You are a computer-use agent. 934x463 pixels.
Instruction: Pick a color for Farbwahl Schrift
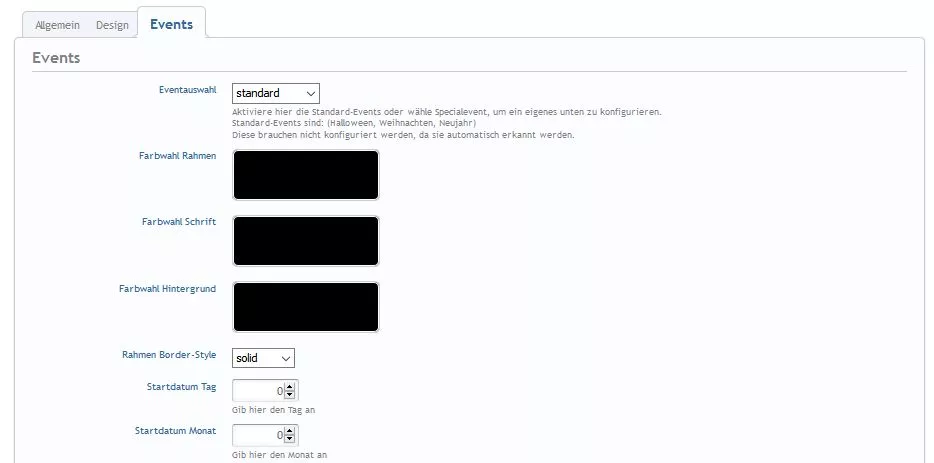click(x=306, y=241)
